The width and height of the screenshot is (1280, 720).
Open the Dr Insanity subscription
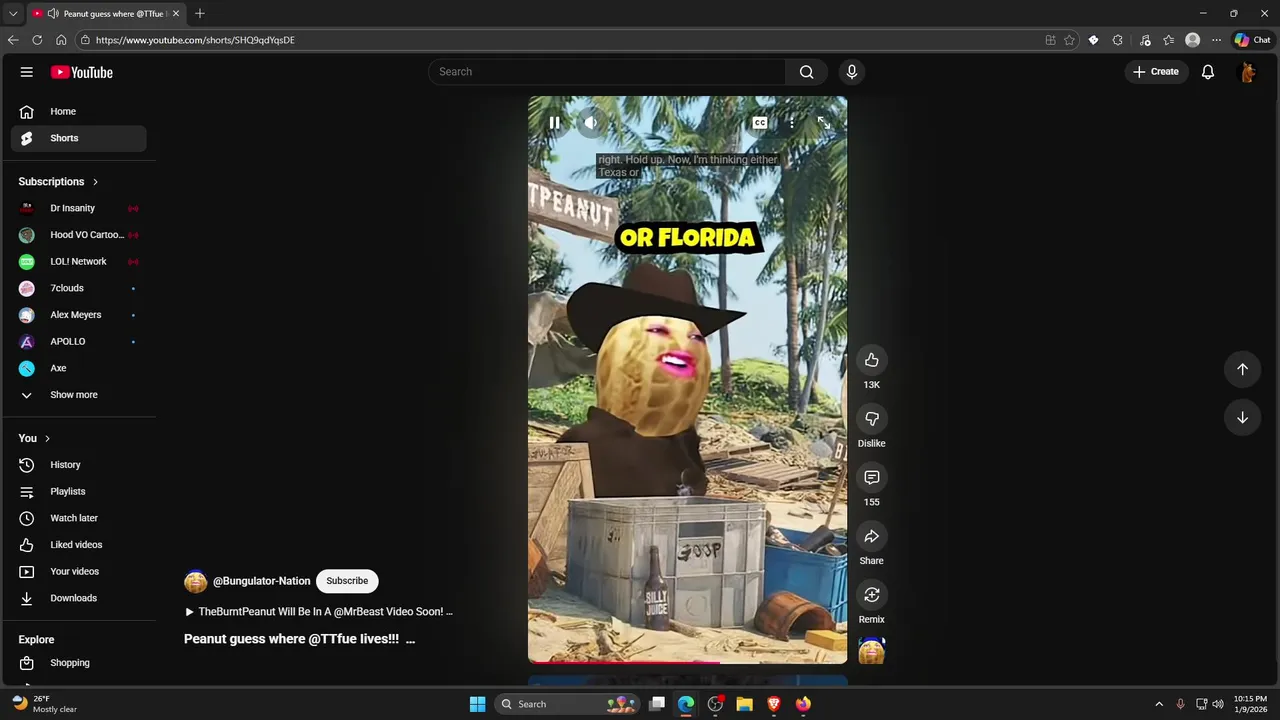(x=79, y=208)
